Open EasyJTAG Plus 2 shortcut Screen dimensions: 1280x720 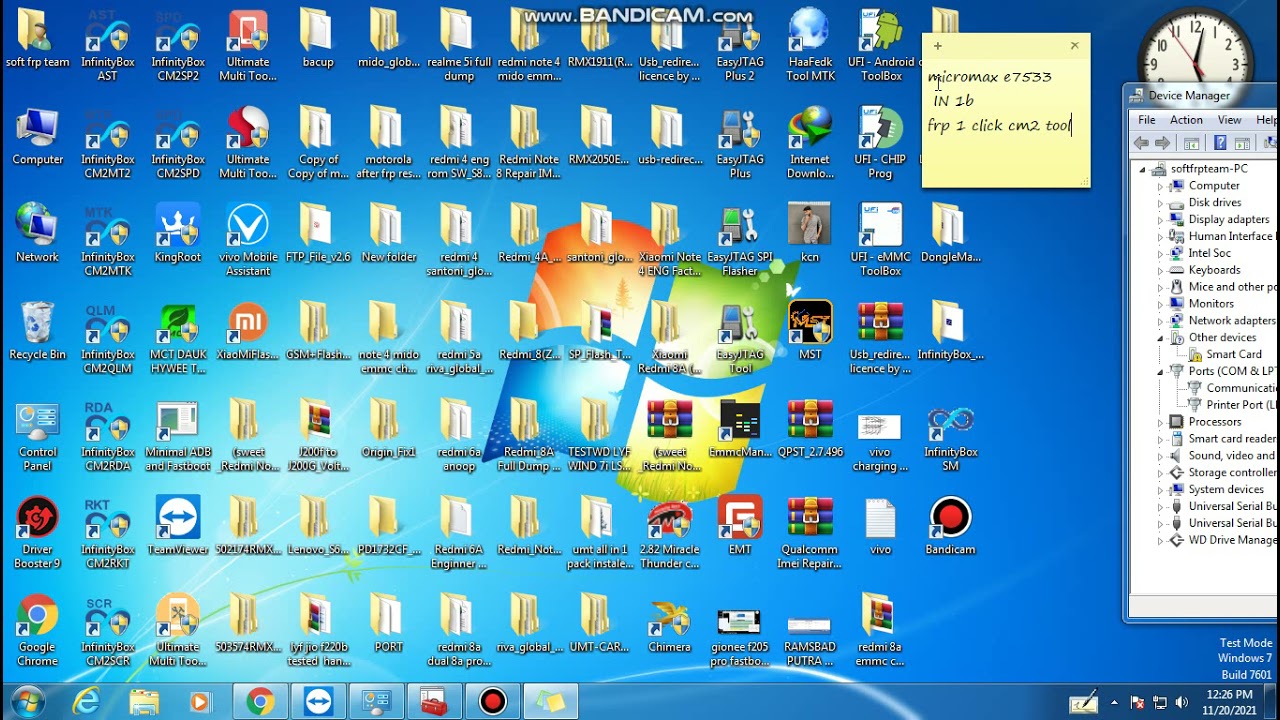pos(740,46)
